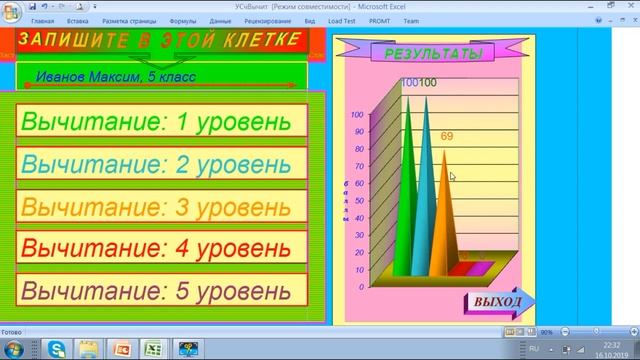Open PowerPoint from the taskbar

tap(122, 349)
